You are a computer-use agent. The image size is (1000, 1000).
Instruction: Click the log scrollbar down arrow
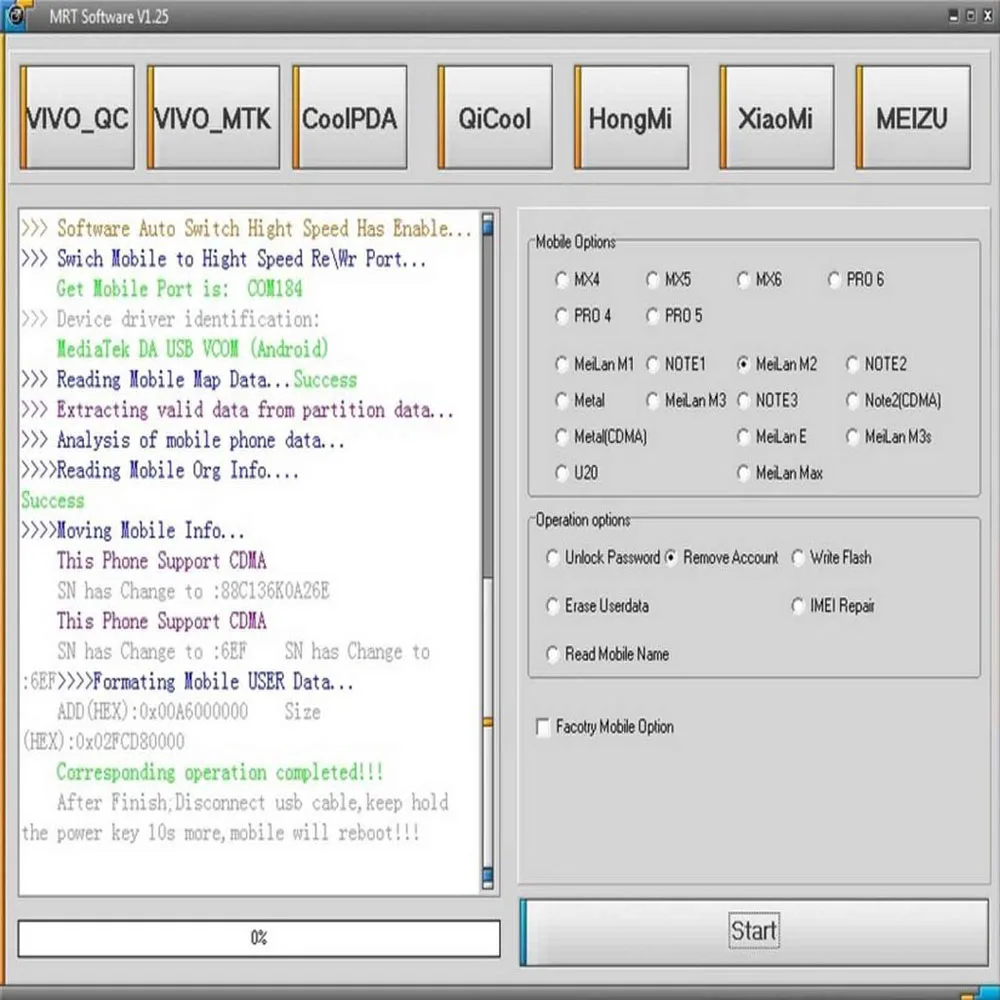[488, 878]
